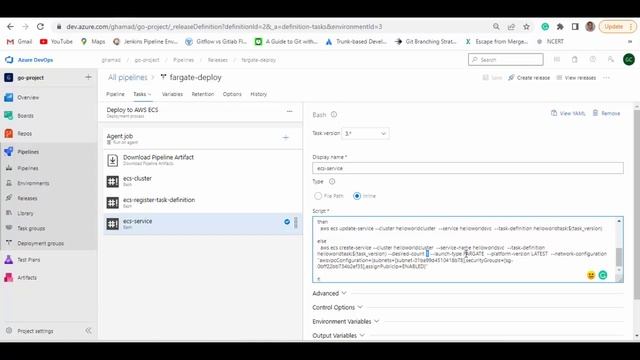
Task: Click Save pipeline button
Action: [x=492, y=78]
